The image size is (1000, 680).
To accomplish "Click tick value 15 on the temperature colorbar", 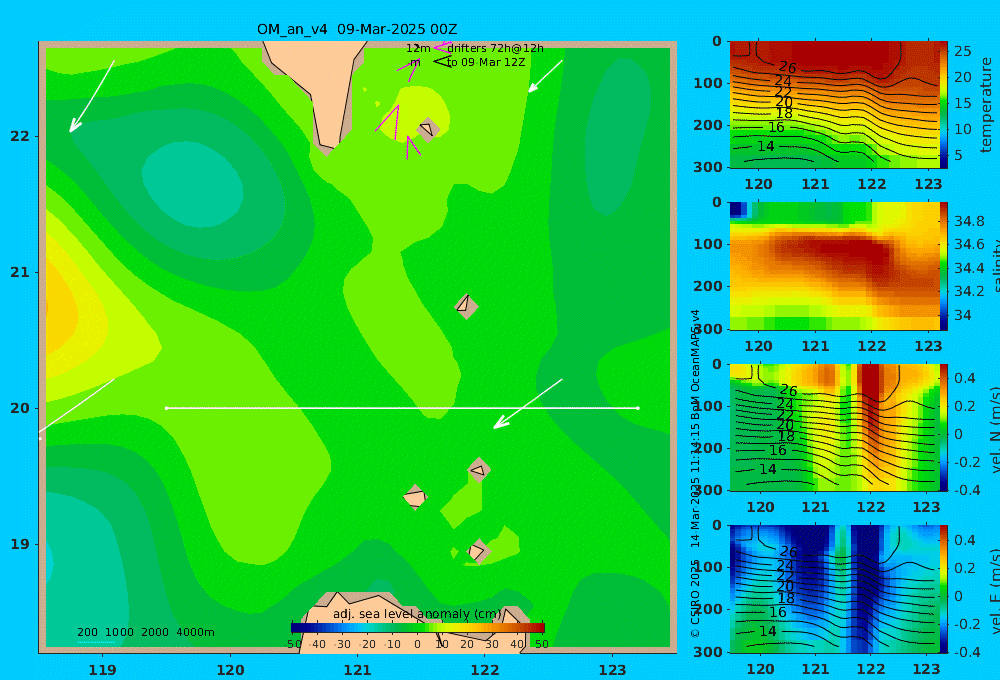I will [962, 103].
